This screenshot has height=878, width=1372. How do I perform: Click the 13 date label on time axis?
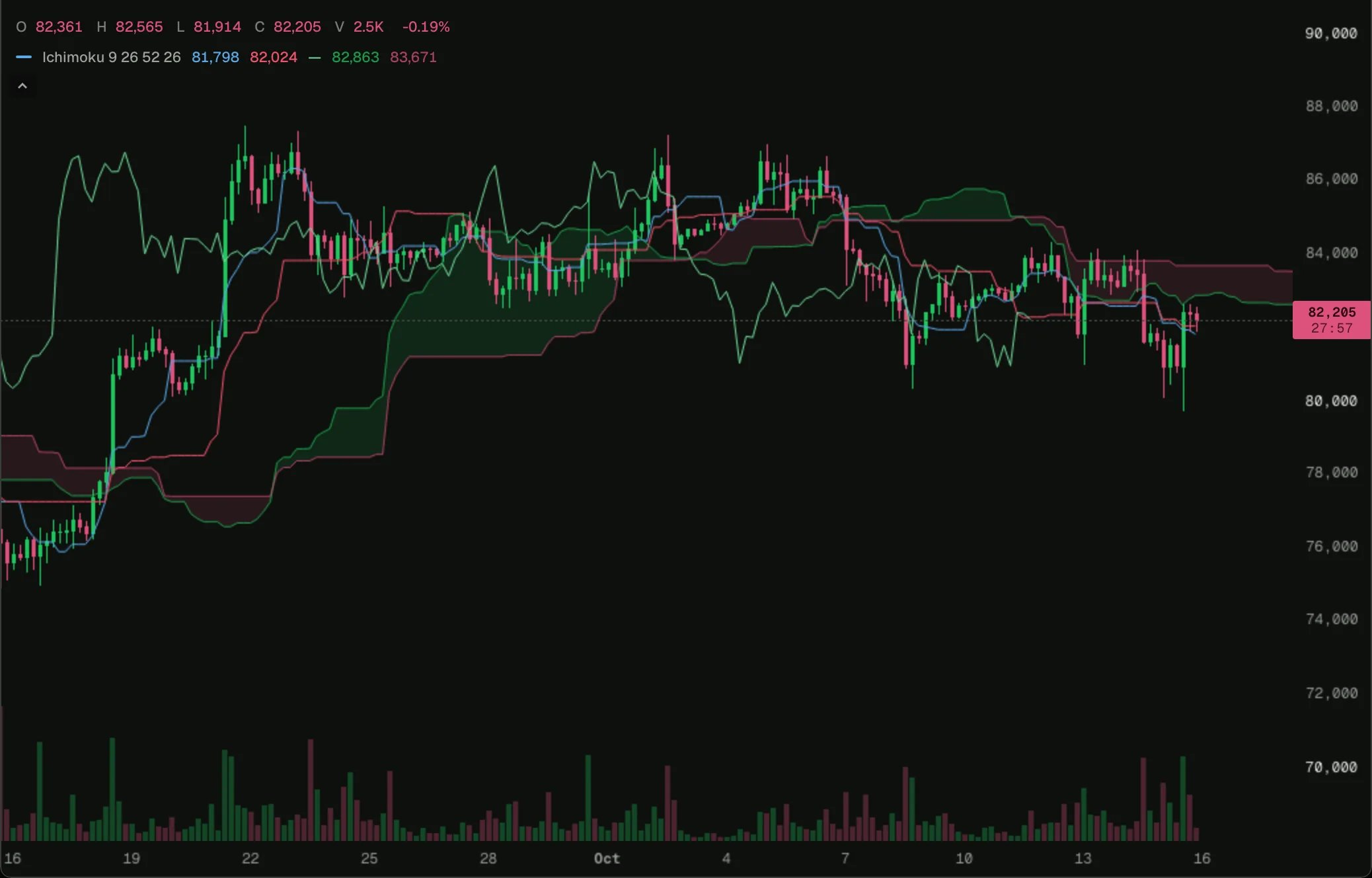pyautogui.click(x=1083, y=858)
